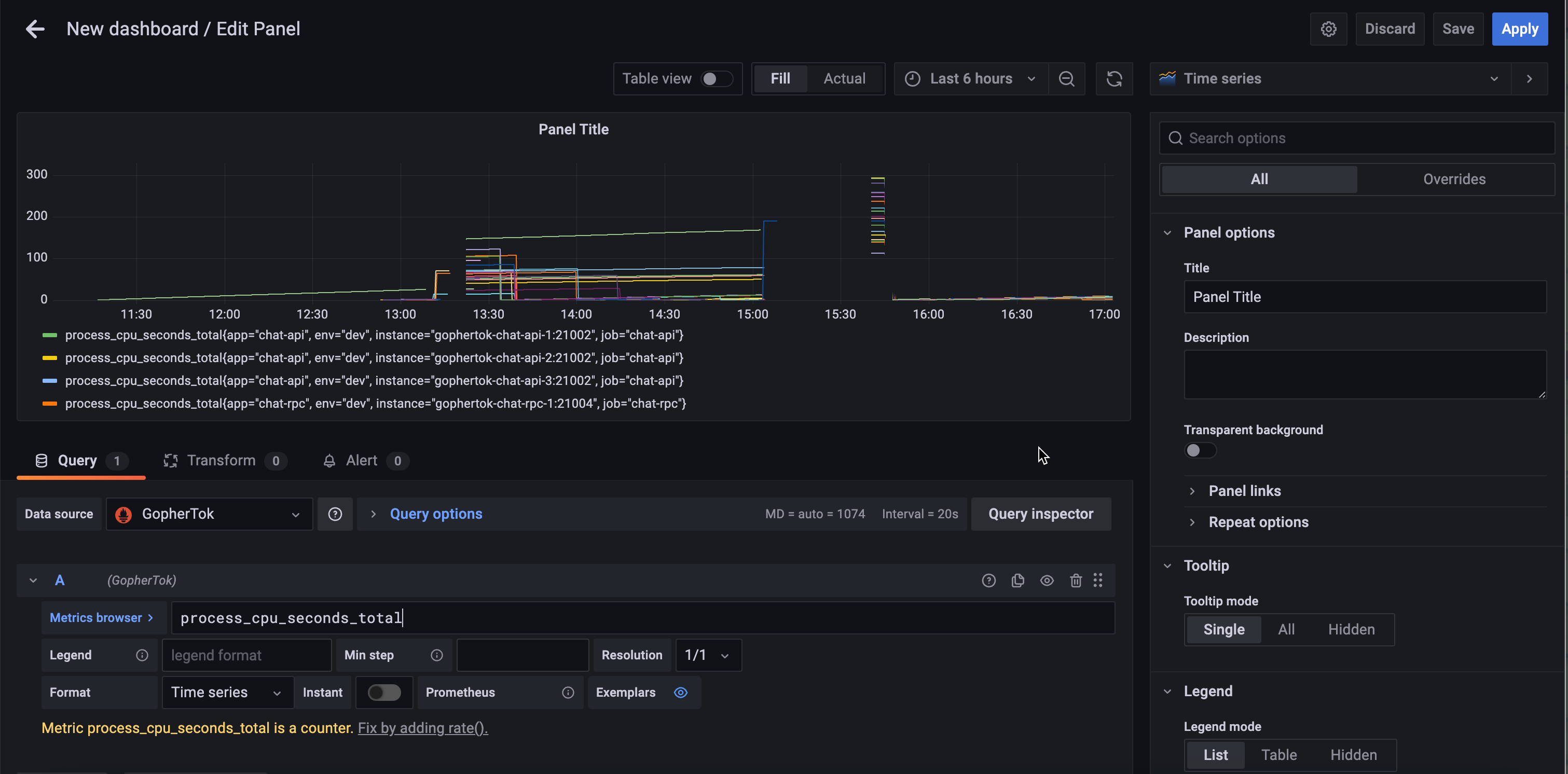Duplicate query A with the copy icon
Image resolution: width=1568 pixels, height=774 pixels.
1017,580
